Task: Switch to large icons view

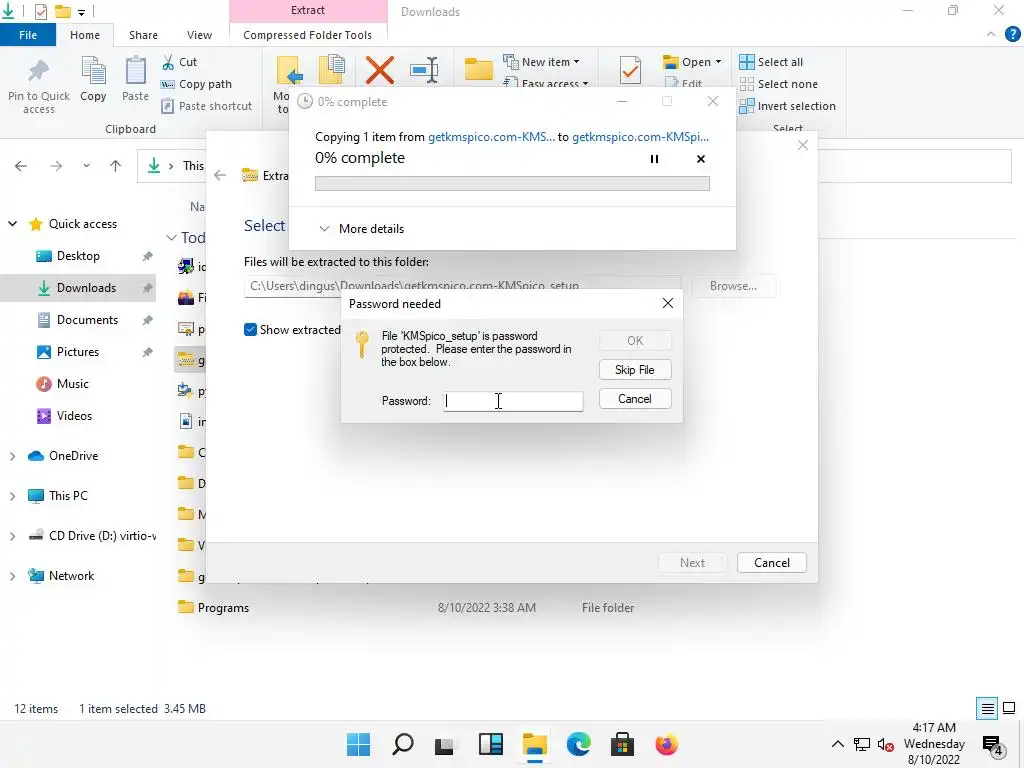Action: pyautogui.click(x=1009, y=709)
